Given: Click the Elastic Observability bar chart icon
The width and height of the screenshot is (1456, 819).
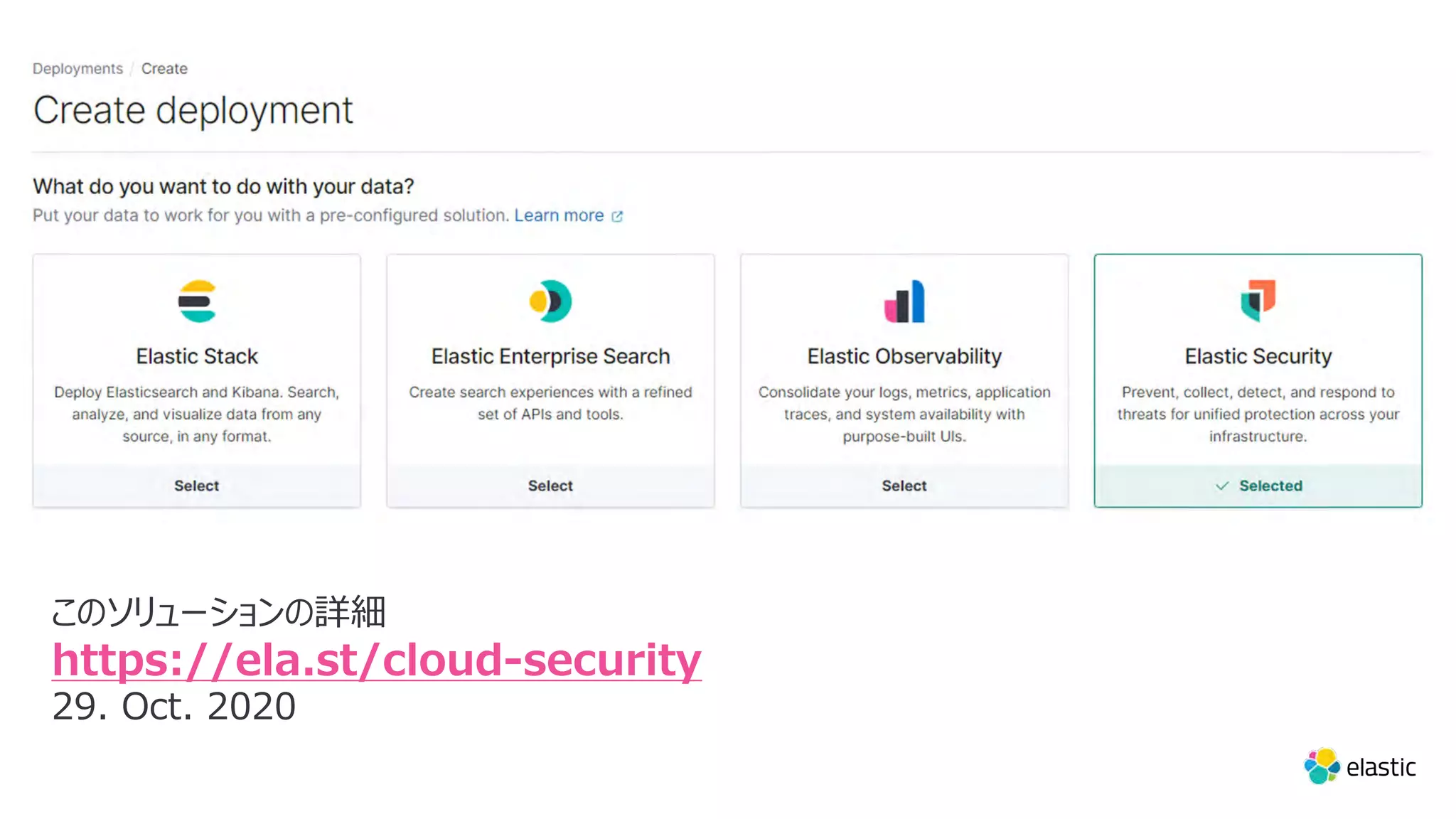Looking at the screenshot, I should (904, 301).
